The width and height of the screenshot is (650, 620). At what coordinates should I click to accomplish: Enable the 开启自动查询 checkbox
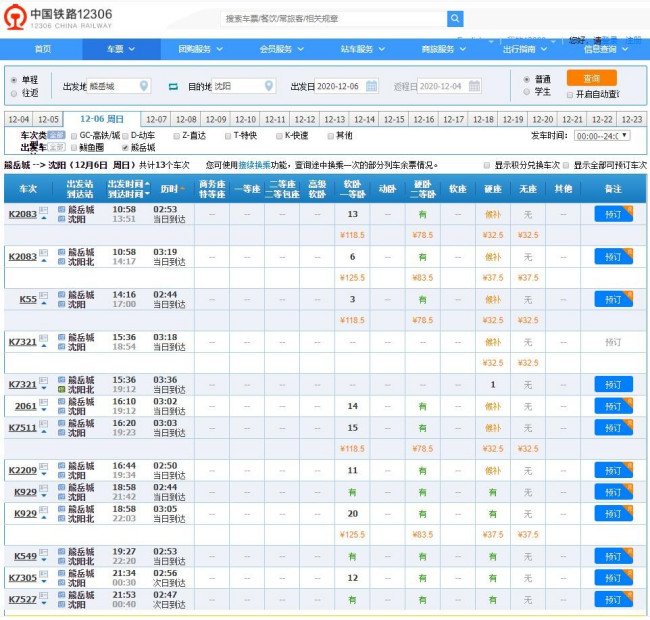(x=570, y=95)
